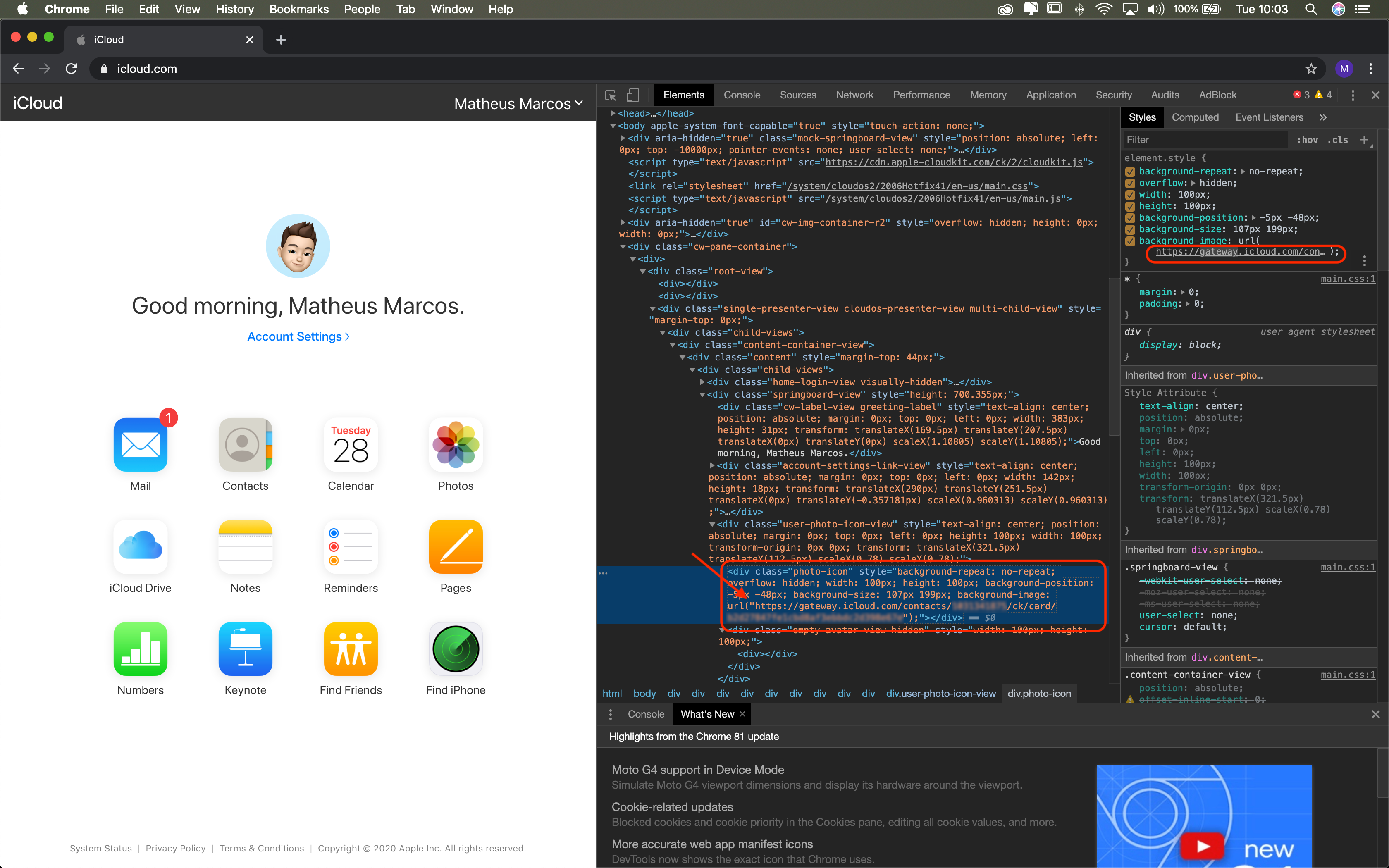Launch the iCloud Drive app
Viewport: 1389px width, 868px height.
point(140,547)
